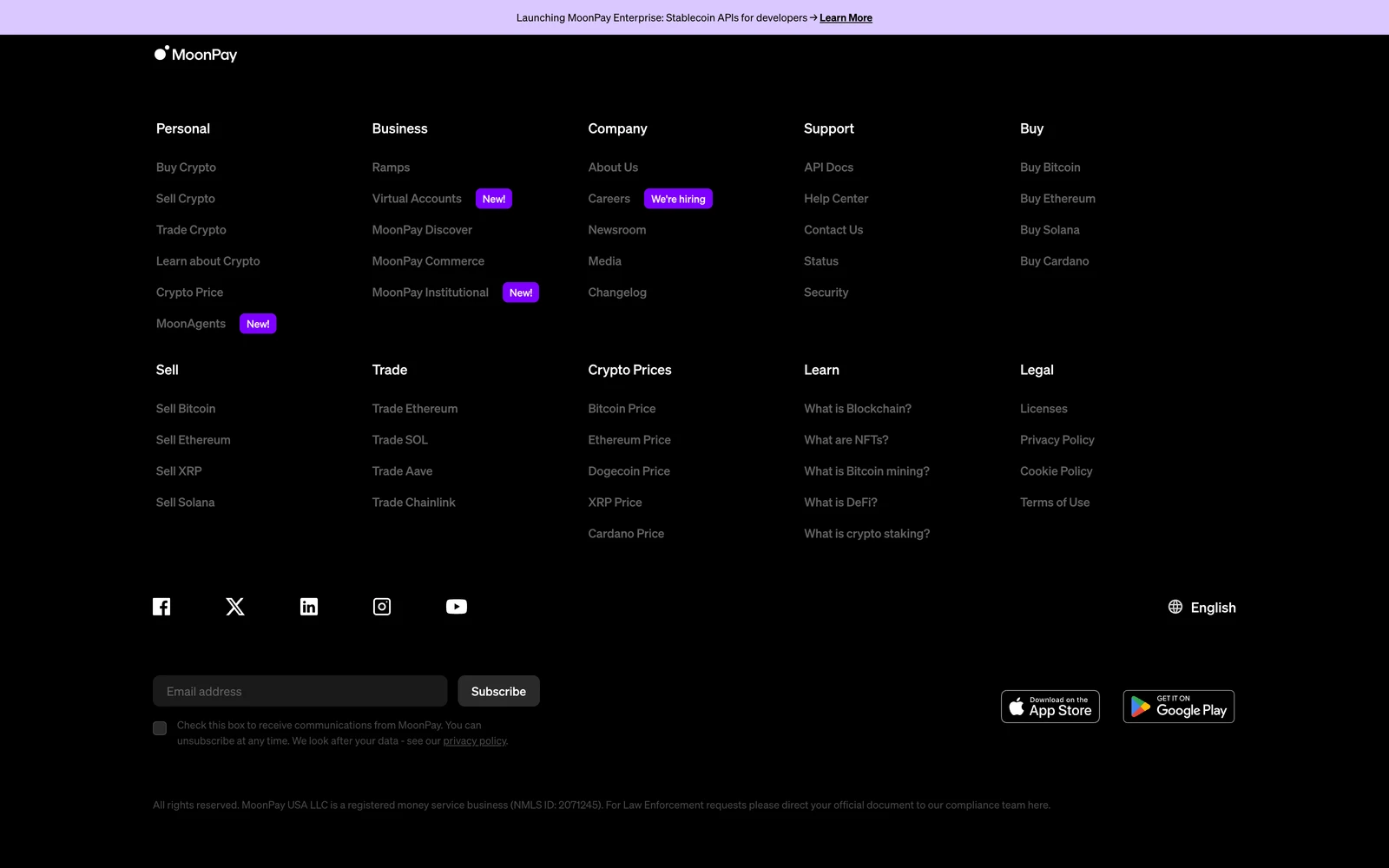
Task: Follow the Learn More banner link
Action: [x=846, y=17]
